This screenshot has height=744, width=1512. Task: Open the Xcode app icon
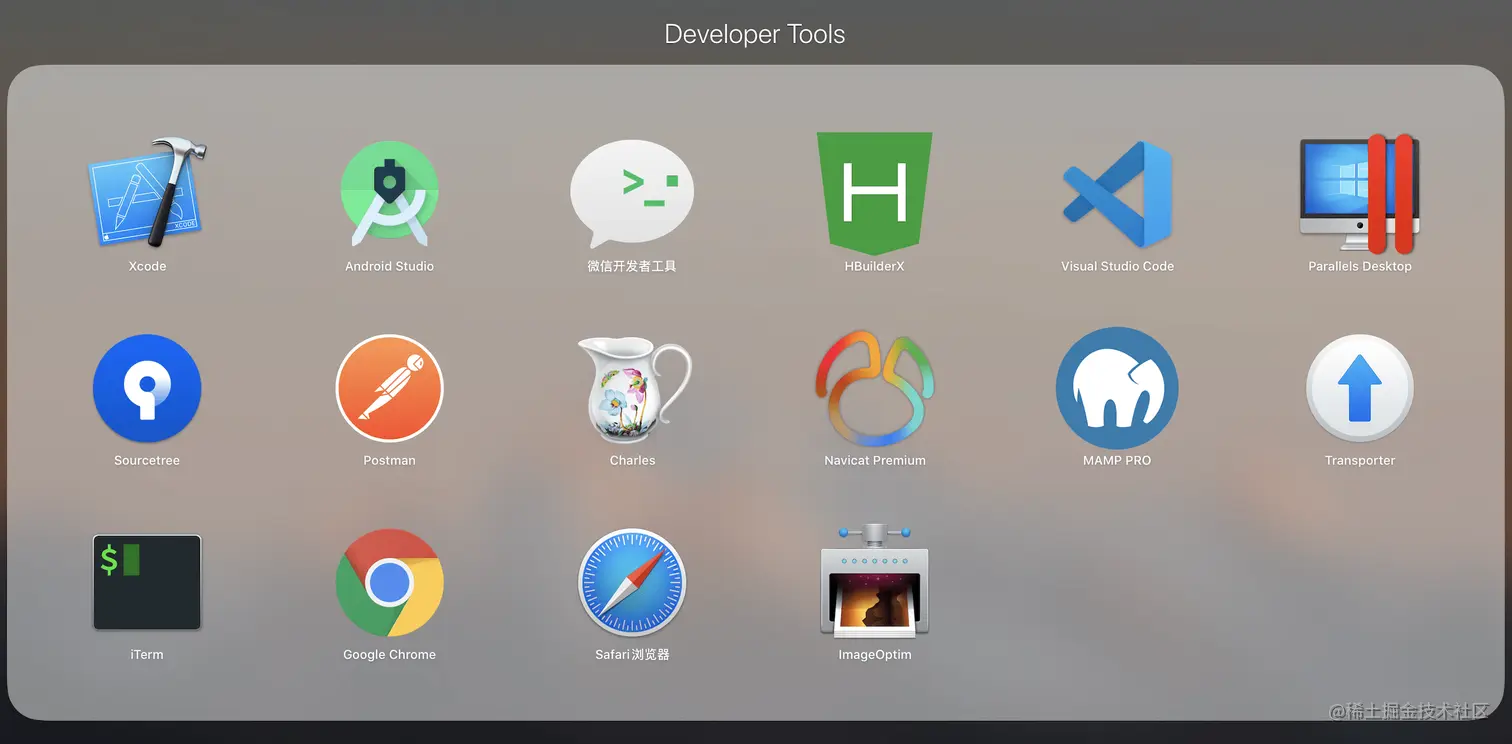point(147,193)
